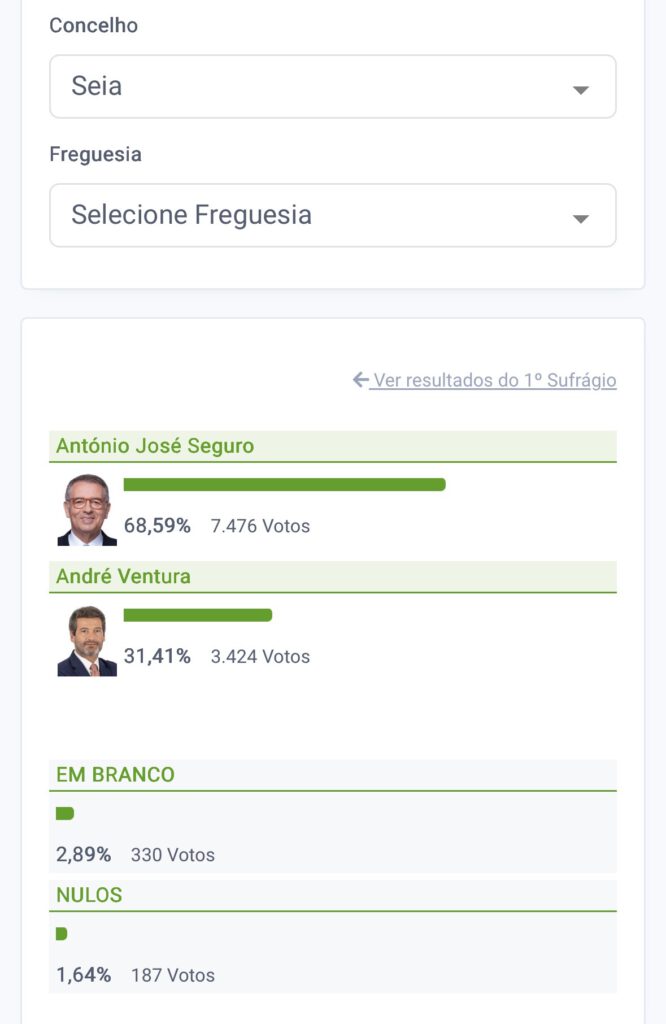The image size is (666, 1024).
Task: Click the 31,41% green progress bar
Action: (197, 615)
